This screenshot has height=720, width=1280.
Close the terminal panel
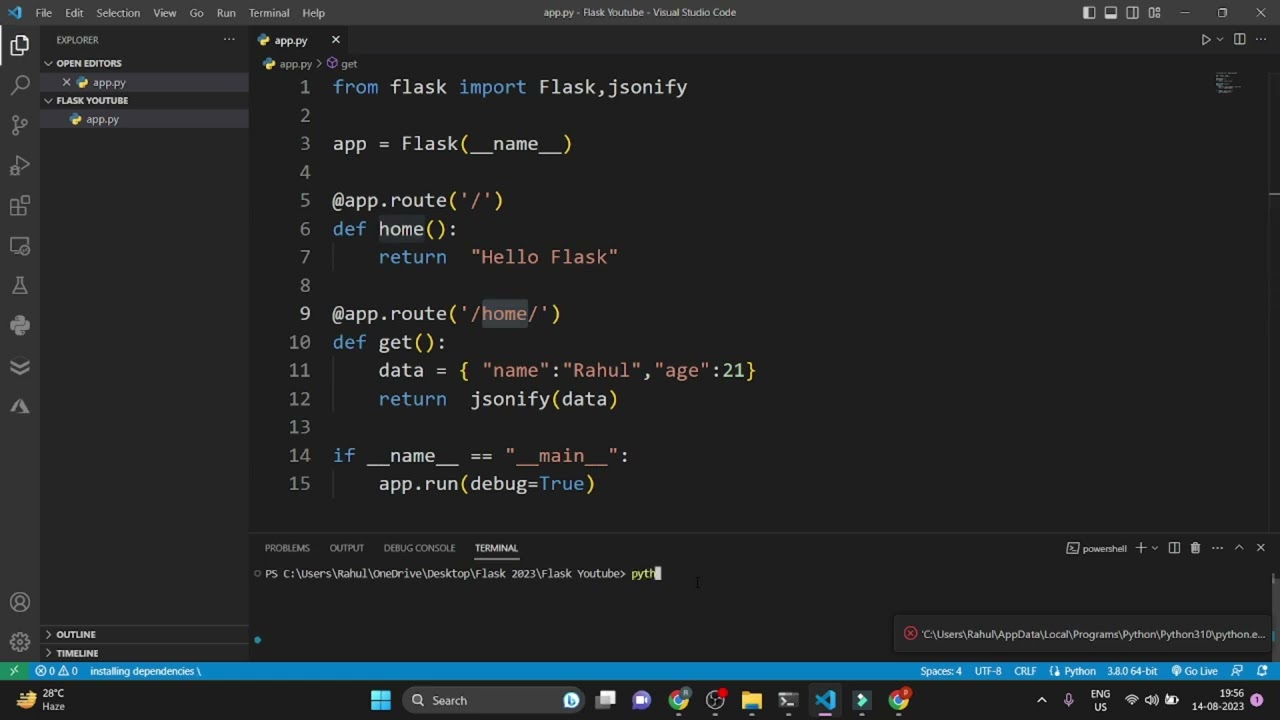[x=1260, y=548]
